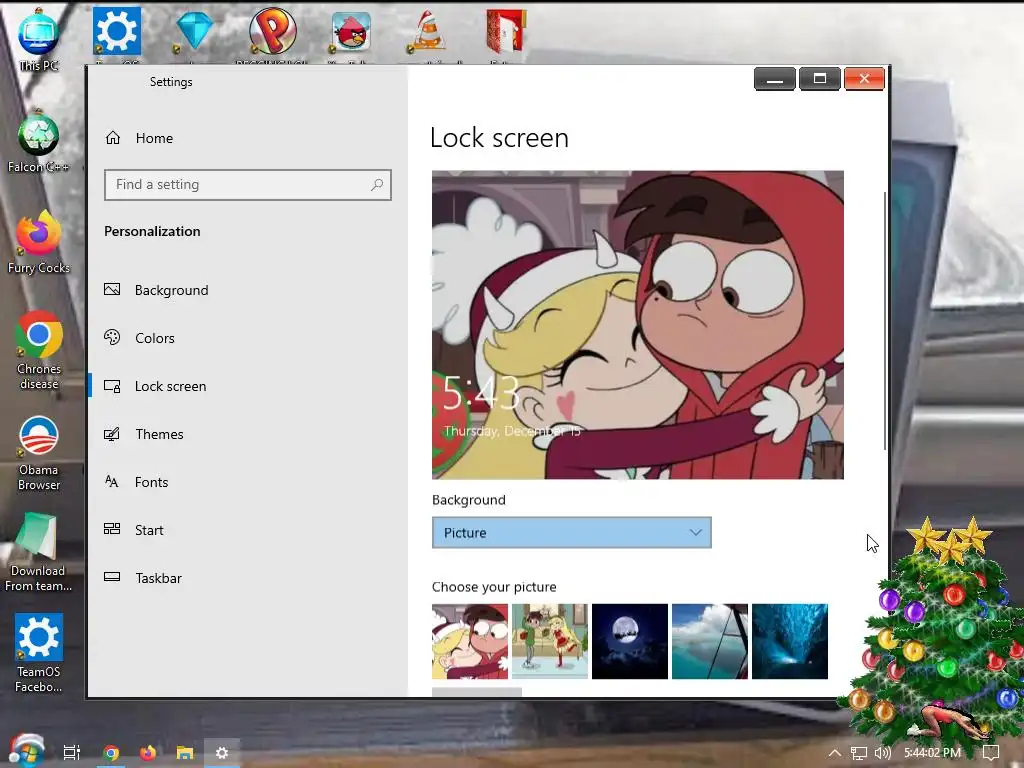Open the TeamOS Facebook gear shortcut
The image size is (1024, 768).
pos(39,653)
